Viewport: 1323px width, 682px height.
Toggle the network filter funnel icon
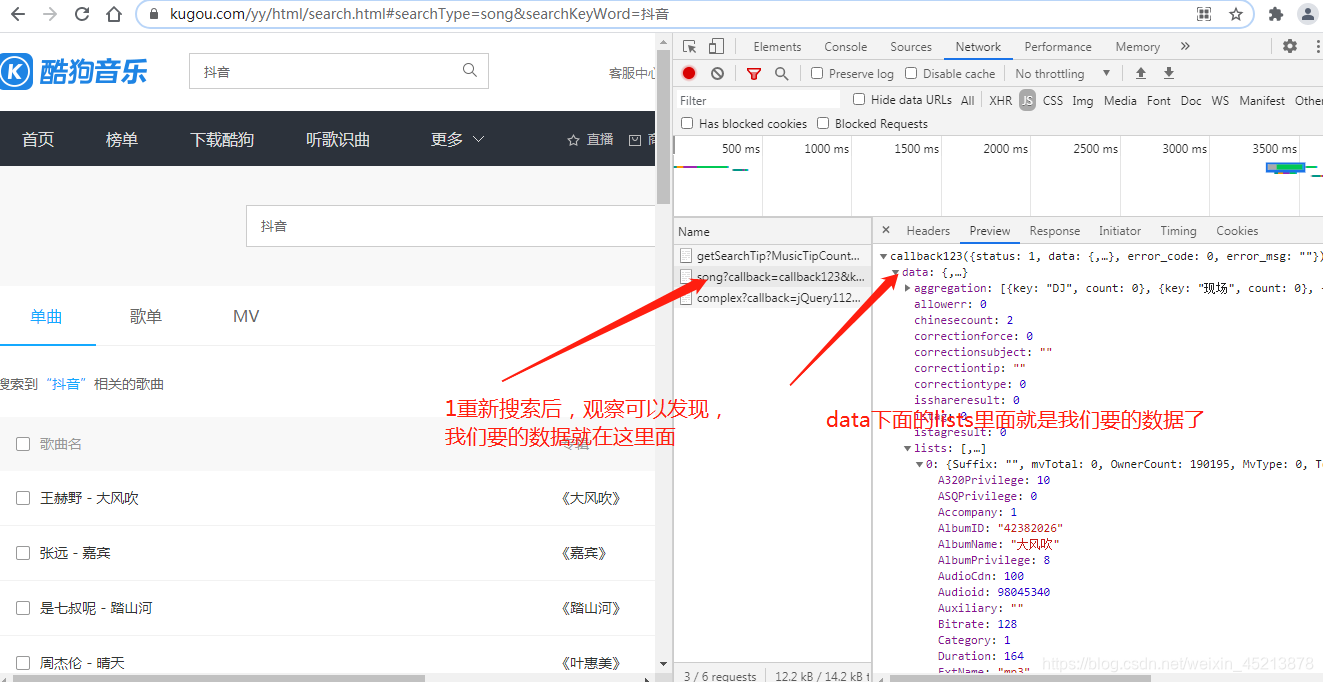click(x=754, y=73)
